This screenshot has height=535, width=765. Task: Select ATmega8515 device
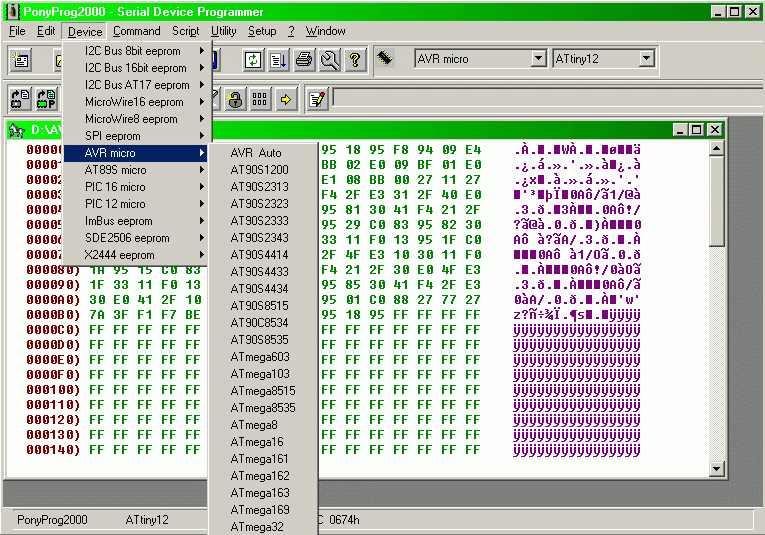click(x=263, y=391)
